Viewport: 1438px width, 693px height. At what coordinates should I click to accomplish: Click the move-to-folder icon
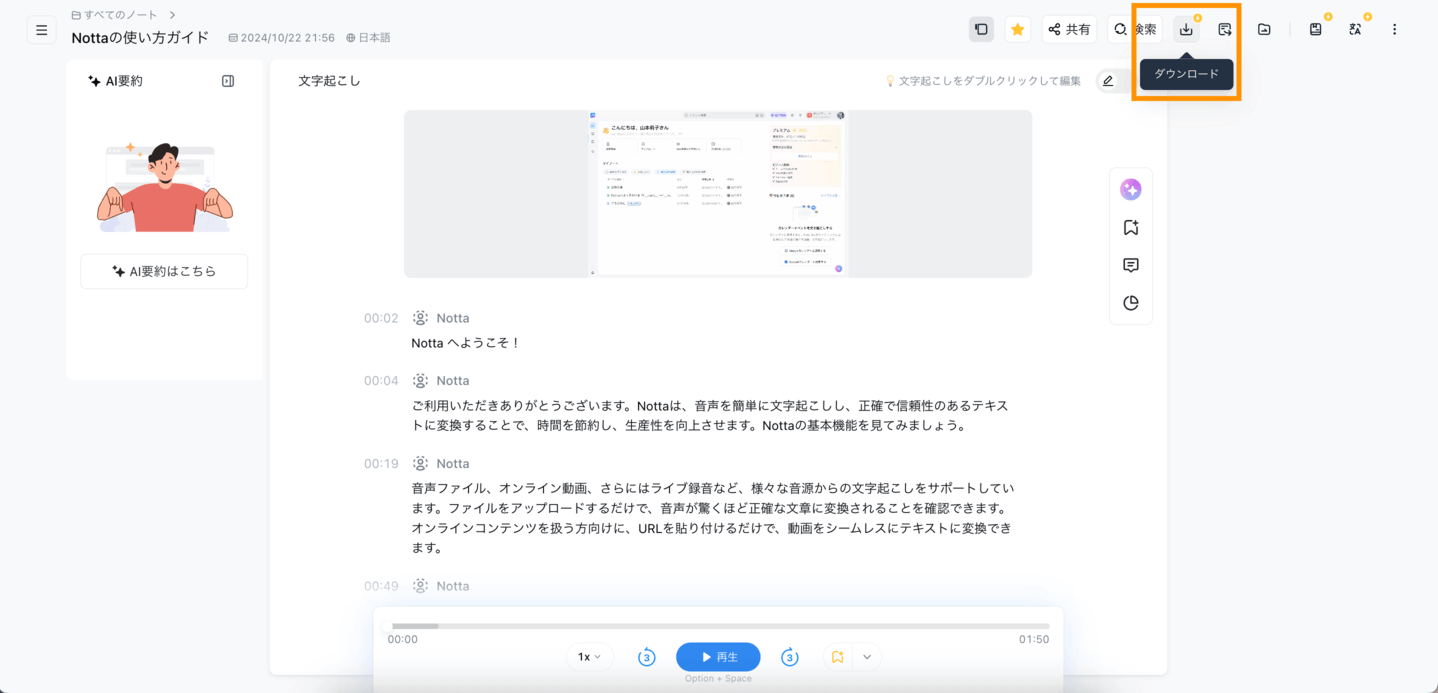click(1264, 30)
